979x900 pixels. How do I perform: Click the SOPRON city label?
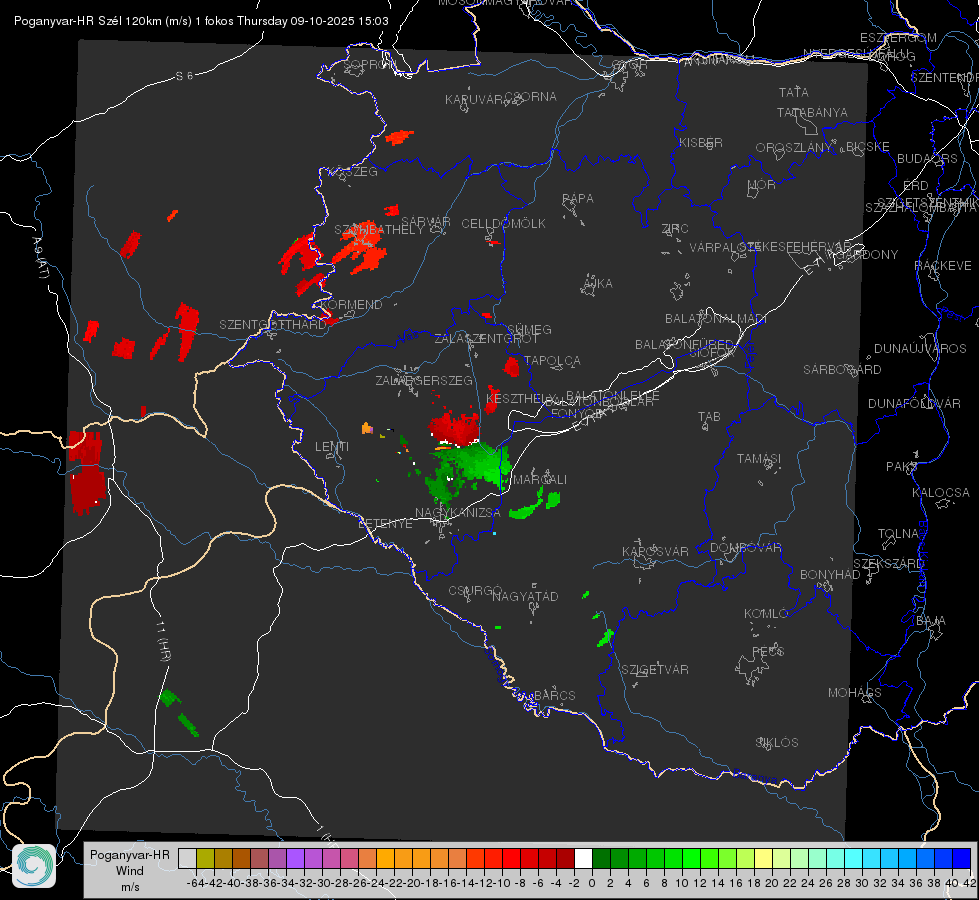[x=369, y=64]
